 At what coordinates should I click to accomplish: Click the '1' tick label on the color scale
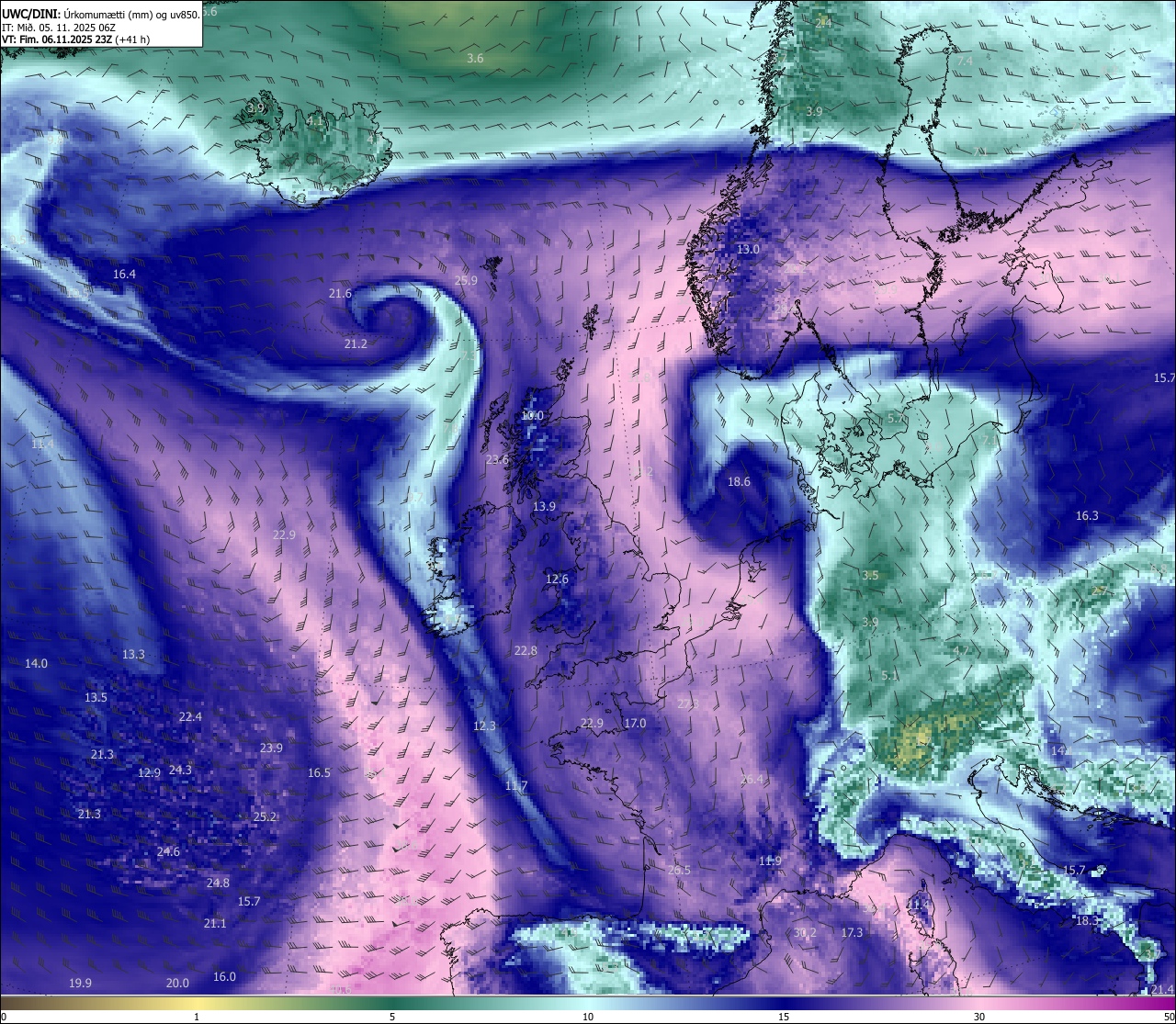coord(197,1017)
